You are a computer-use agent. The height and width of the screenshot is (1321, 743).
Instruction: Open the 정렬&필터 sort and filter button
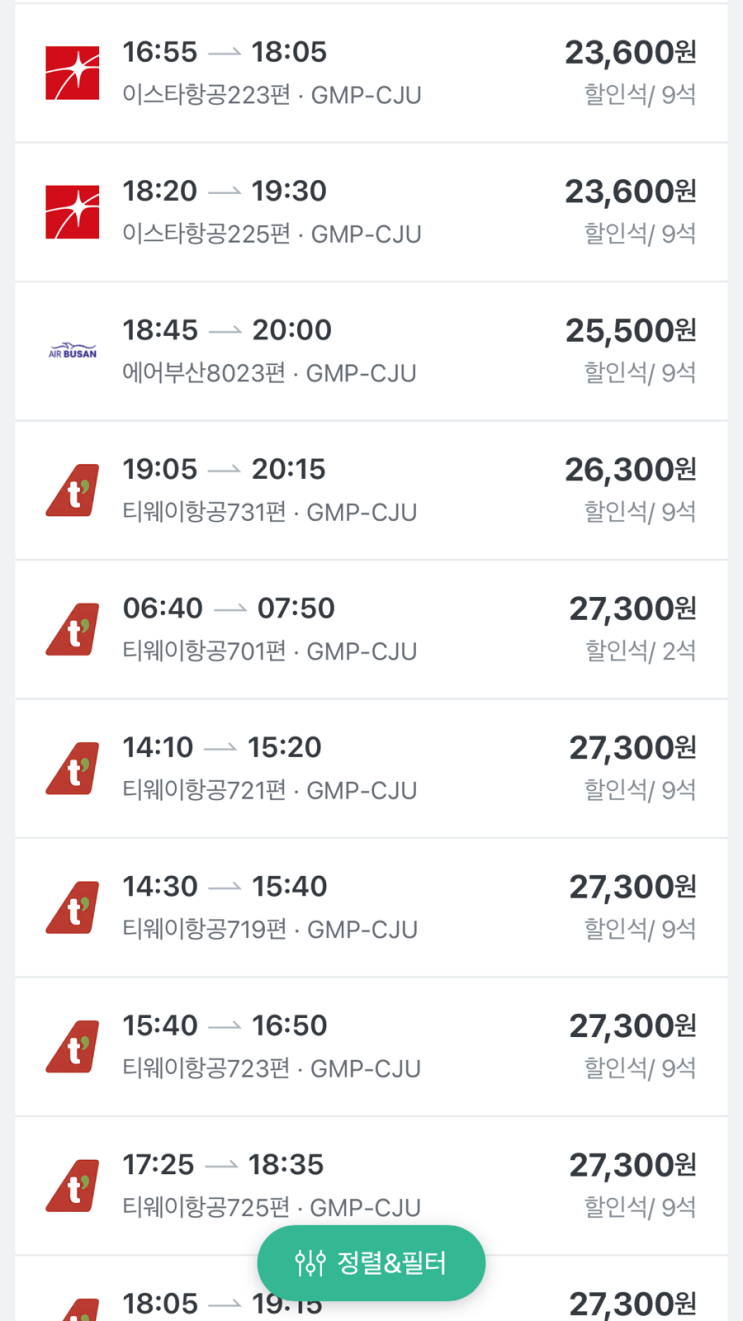point(371,1263)
